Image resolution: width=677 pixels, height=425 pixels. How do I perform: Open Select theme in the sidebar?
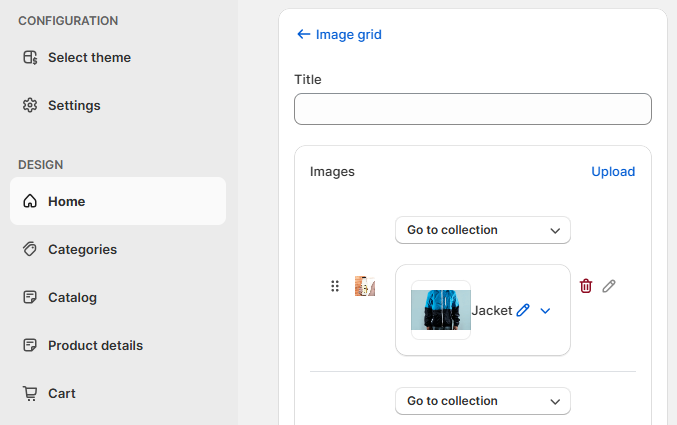(118, 57)
